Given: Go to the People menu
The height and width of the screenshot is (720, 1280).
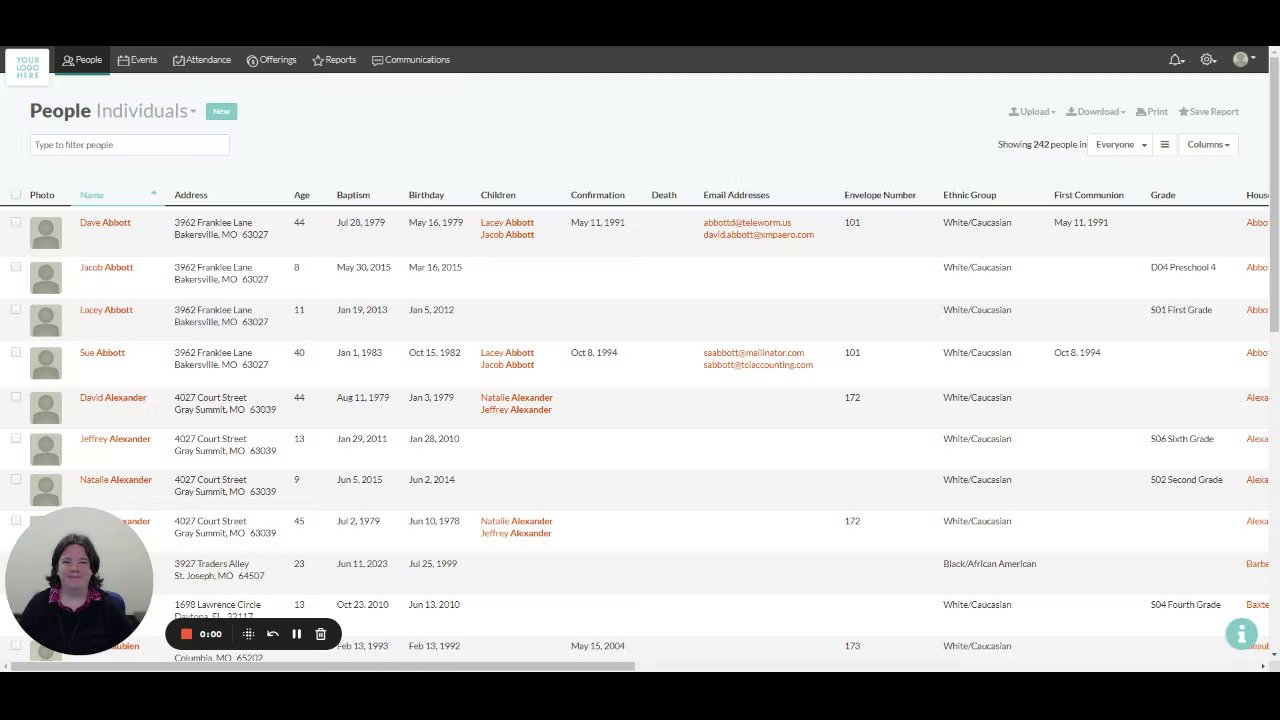Looking at the screenshot, I should (82, 60).
